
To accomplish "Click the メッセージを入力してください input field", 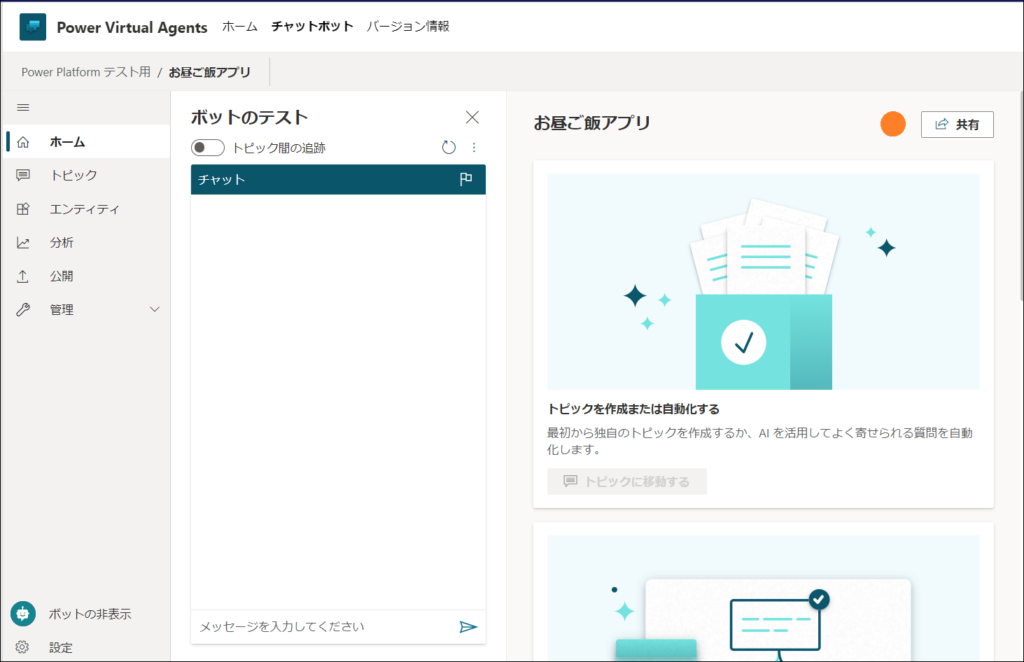I will pos(325,627).
